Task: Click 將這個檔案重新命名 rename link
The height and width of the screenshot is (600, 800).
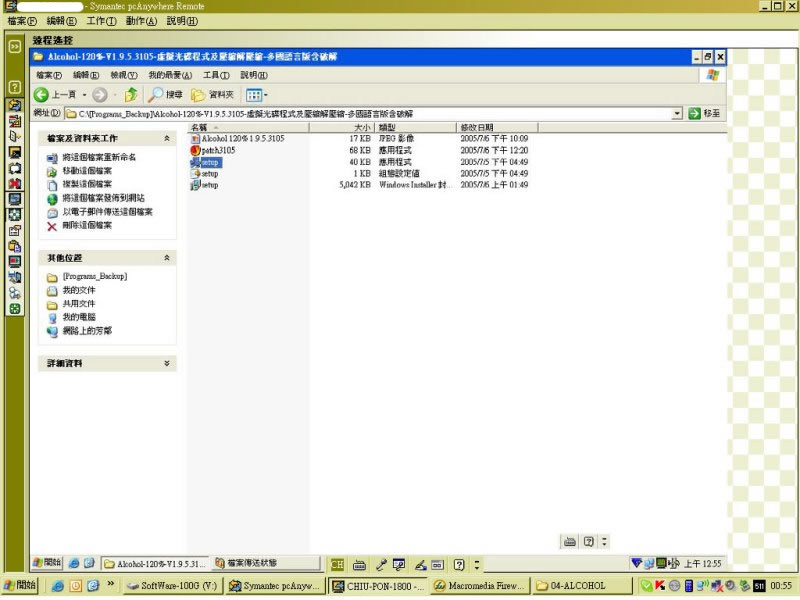Action: coord(99,157)
